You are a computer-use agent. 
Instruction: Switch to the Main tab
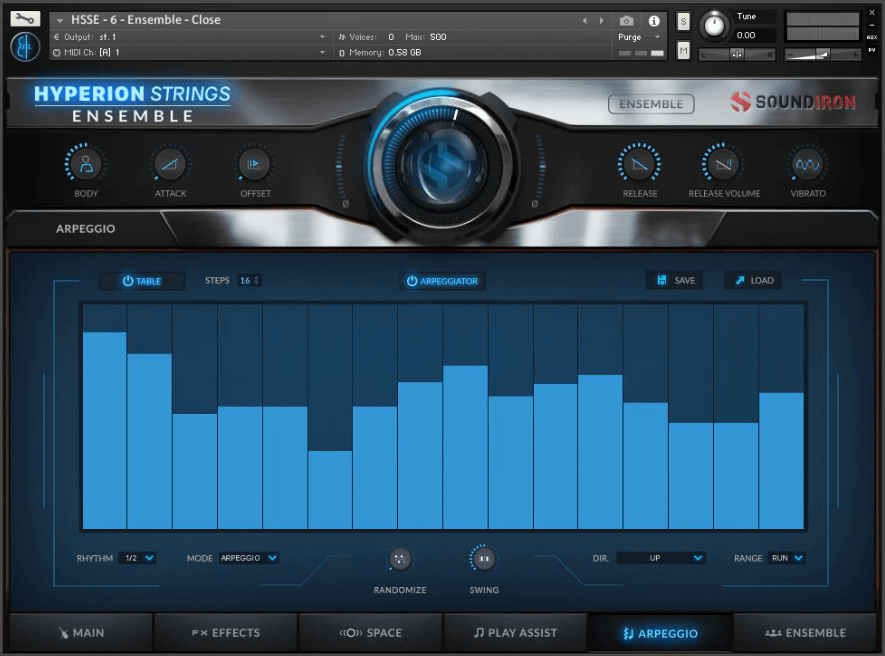(81, 633)
